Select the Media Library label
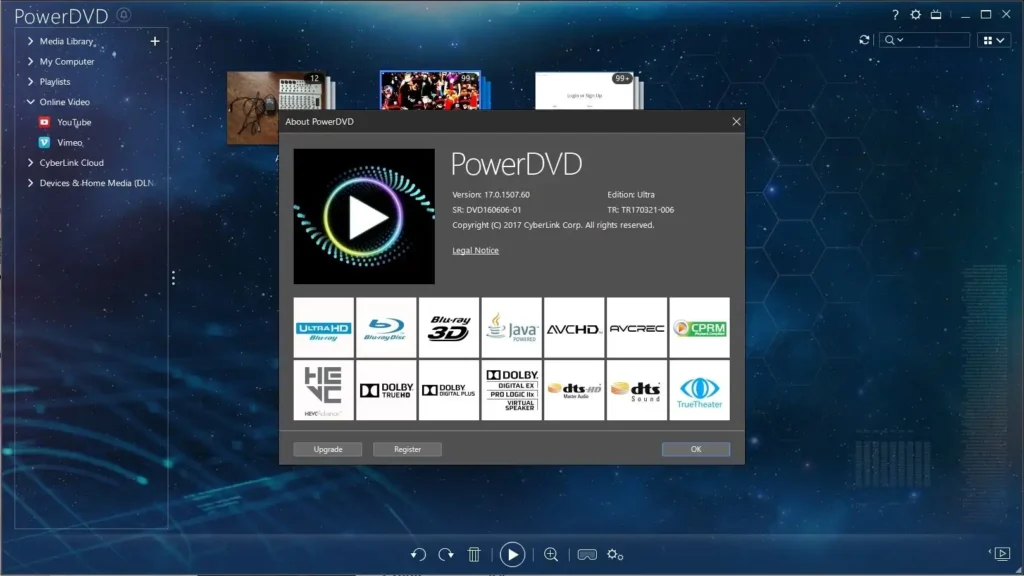The image size is (1024, 576). click(x=67, y=41)
